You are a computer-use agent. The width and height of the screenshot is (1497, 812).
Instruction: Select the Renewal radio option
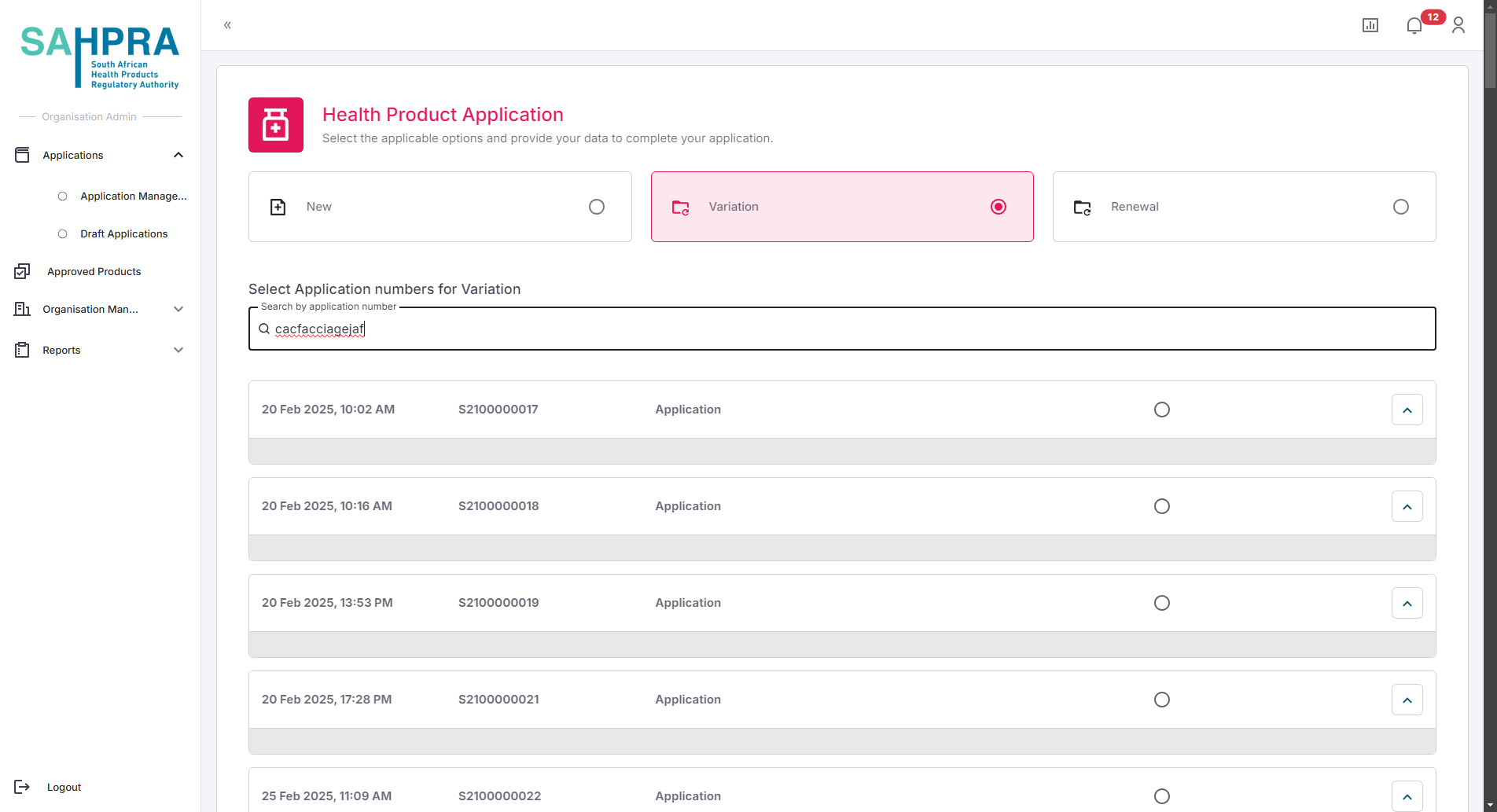click(x=1400, y=207)
